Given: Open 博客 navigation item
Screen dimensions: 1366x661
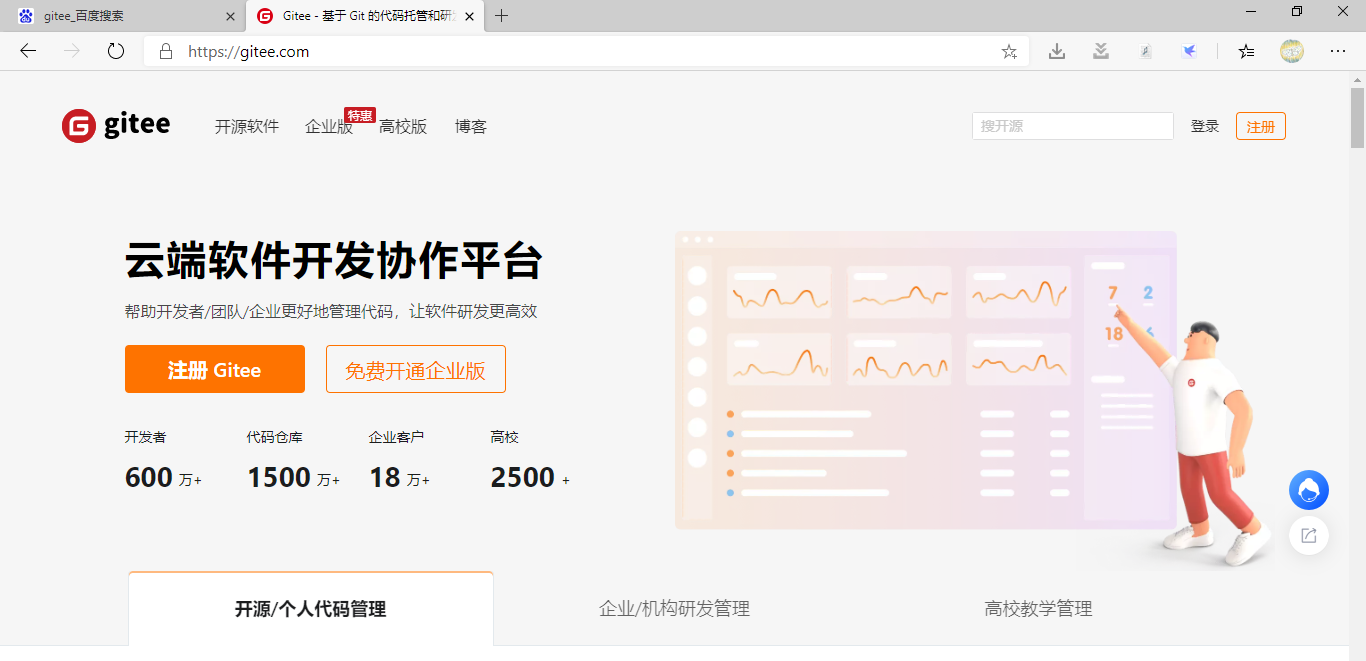Looking at the screenshot, I should tap(471, 127).
